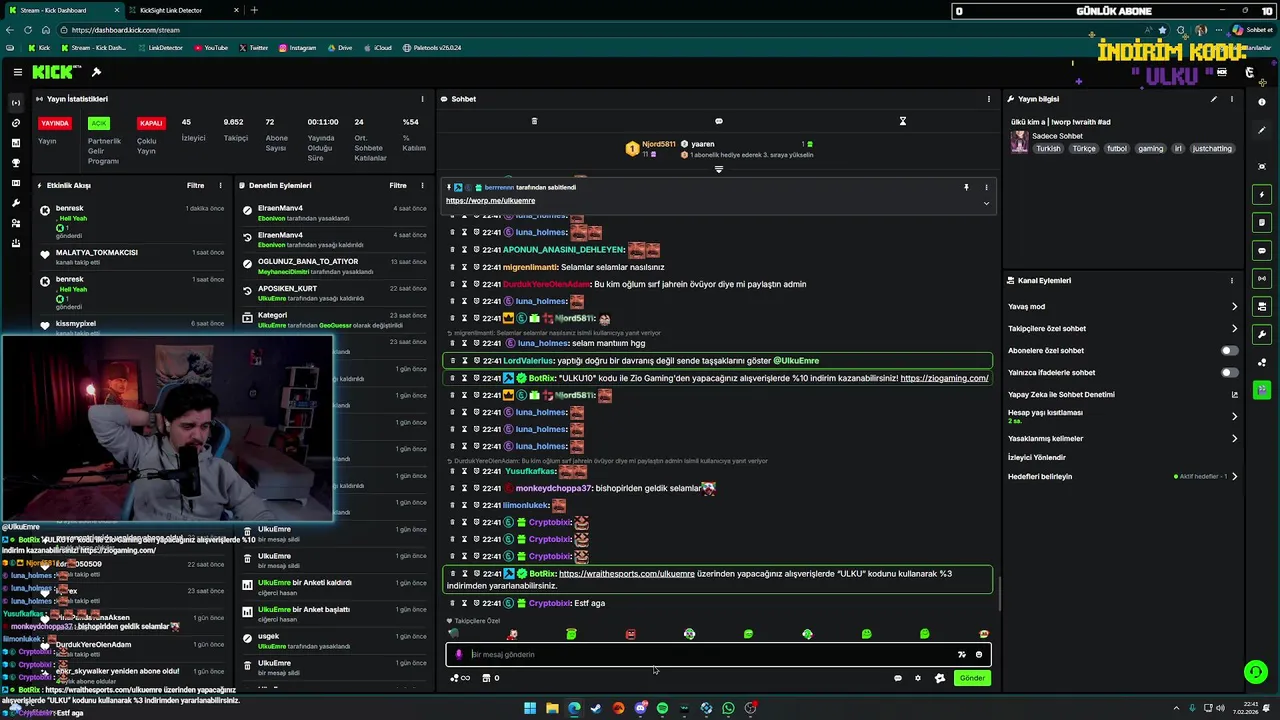Click the chat bubble widget in right sidebar
This screenshot has height=720, width=1280.
pos(1262,250)
